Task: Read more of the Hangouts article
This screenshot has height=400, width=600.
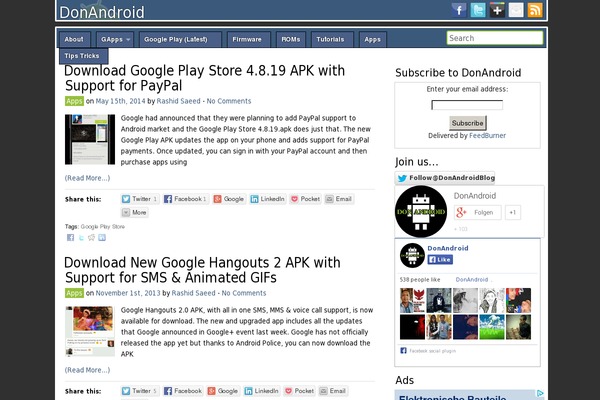Action: click(87, 370)
